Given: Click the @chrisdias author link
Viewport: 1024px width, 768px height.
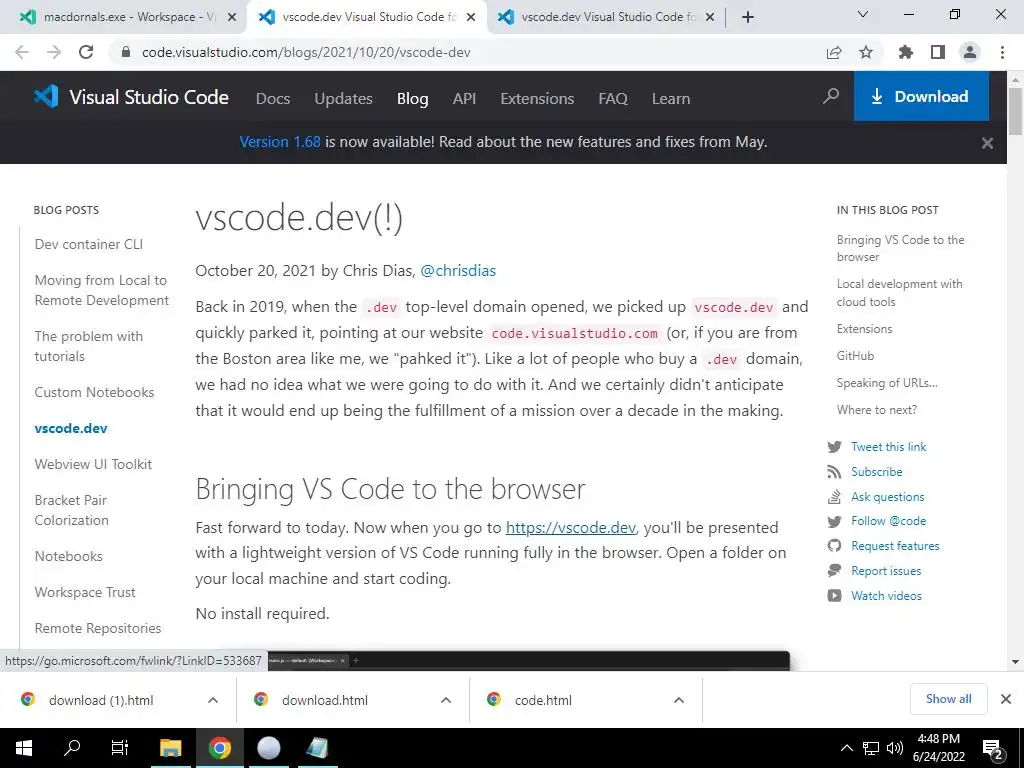Looking at the screenshot, I should click(x=458, y=270).
